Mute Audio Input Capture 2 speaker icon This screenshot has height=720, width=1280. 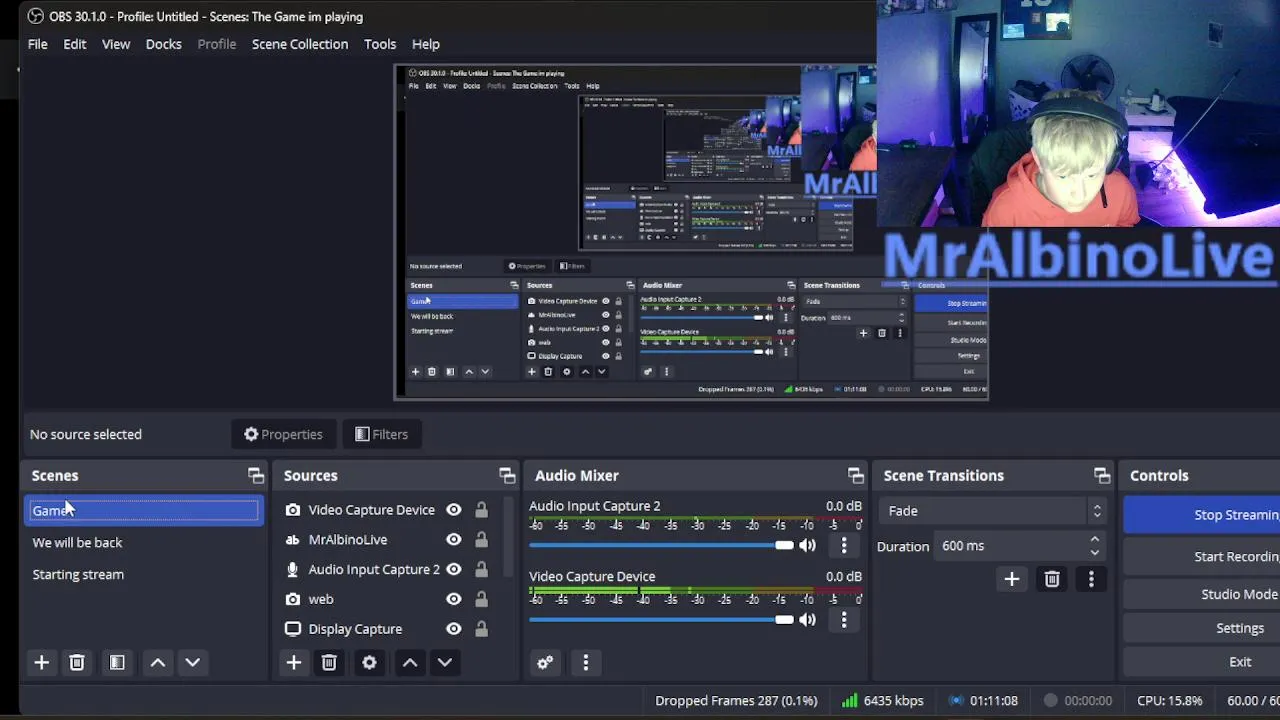(x=807, y=545)
